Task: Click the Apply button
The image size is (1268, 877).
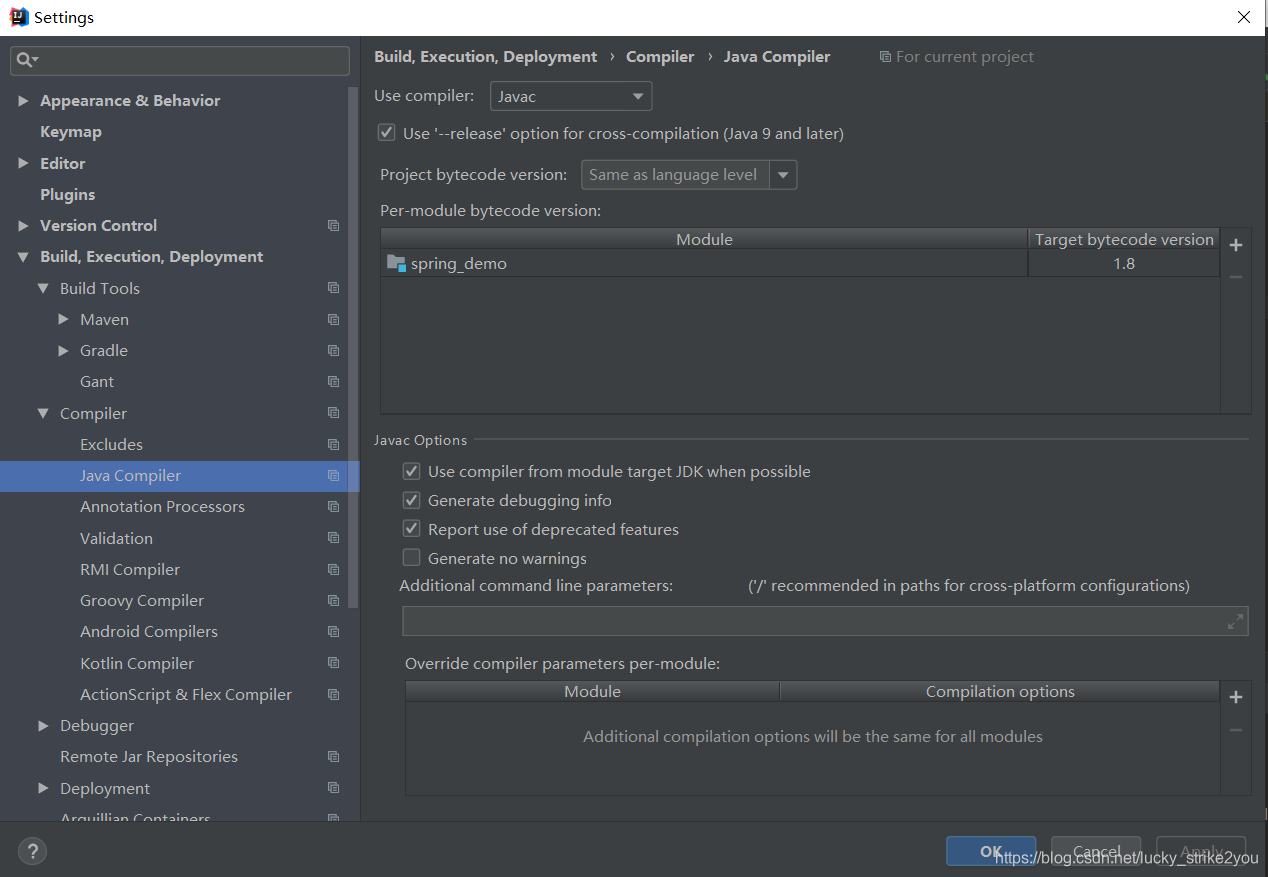Action: coord(1201,851)
